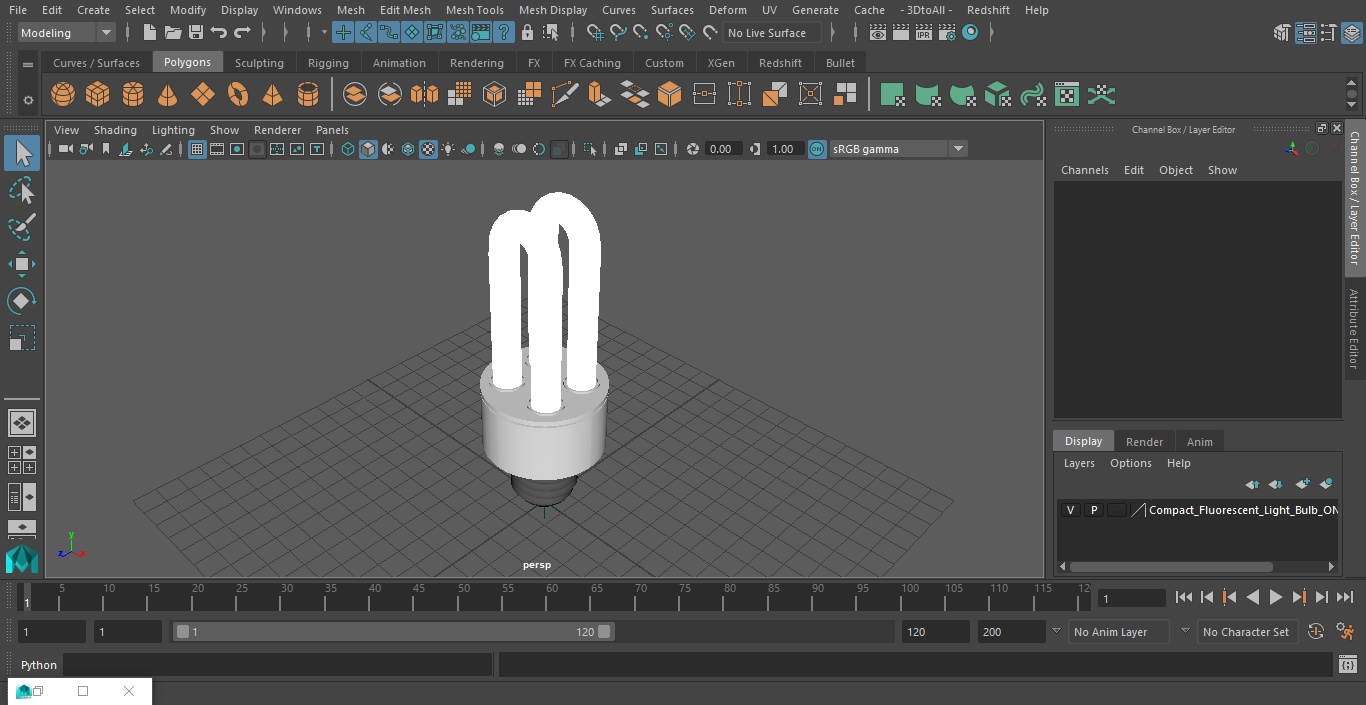Toggle isolate select viewport icon
Viewport: 1366px width, 705px height.
590,149
